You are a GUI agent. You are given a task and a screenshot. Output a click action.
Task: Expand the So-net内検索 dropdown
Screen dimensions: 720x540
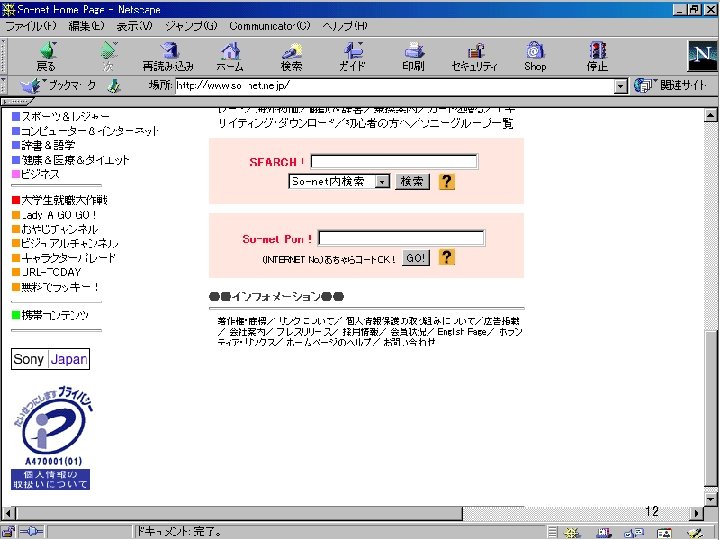coord(382,182)
